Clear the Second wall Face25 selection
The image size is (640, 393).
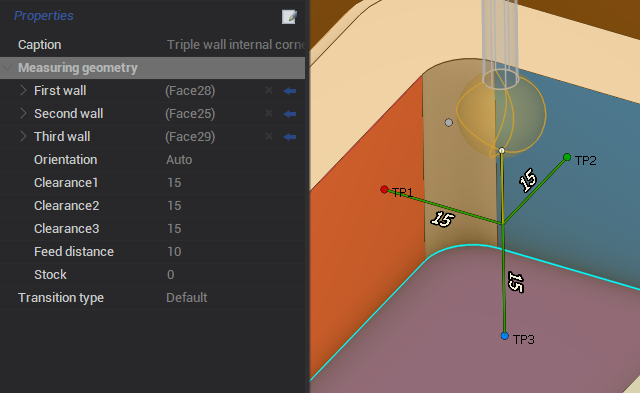(269, 113)
